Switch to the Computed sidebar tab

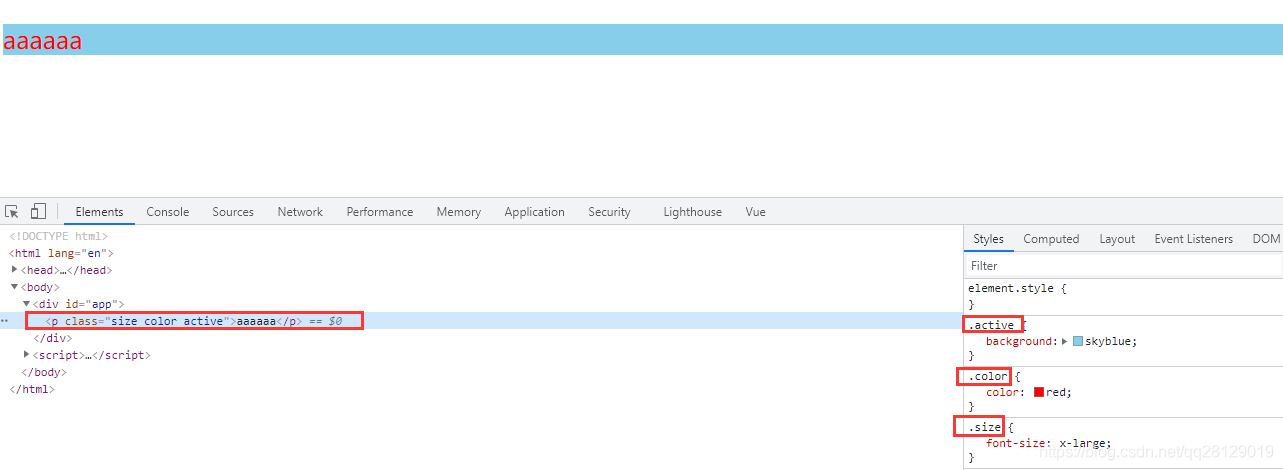[x=1051, y=239]
